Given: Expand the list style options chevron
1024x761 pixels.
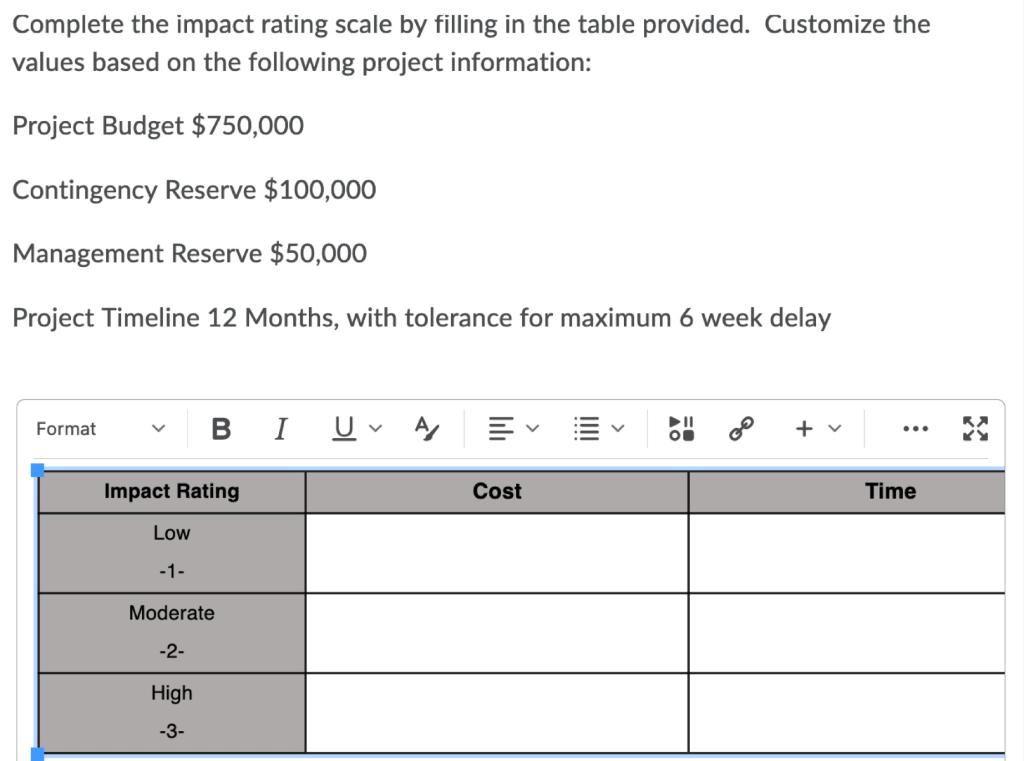Looking at the screenshot, I should (619, 430).
